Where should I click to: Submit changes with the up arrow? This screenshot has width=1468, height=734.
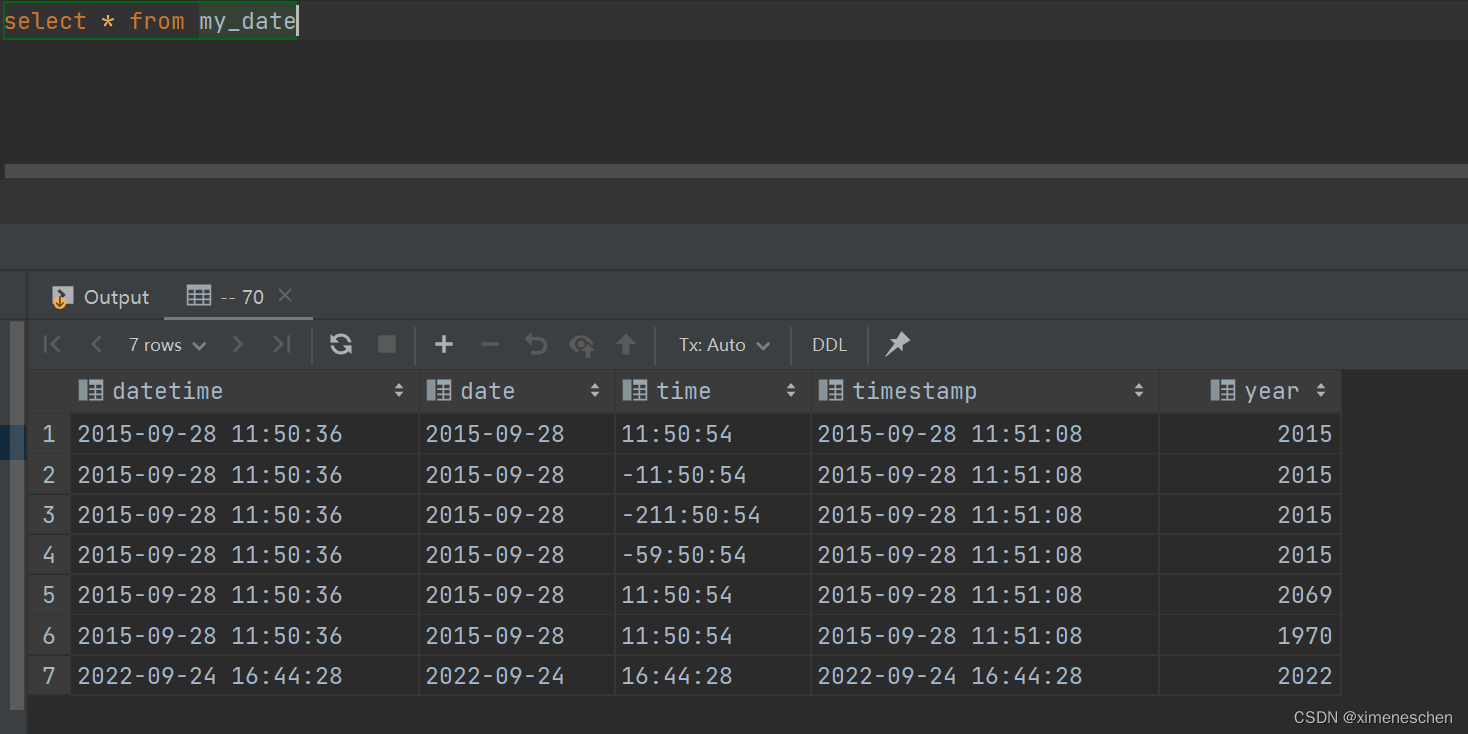pyautogui.click(x=626, y=345)
